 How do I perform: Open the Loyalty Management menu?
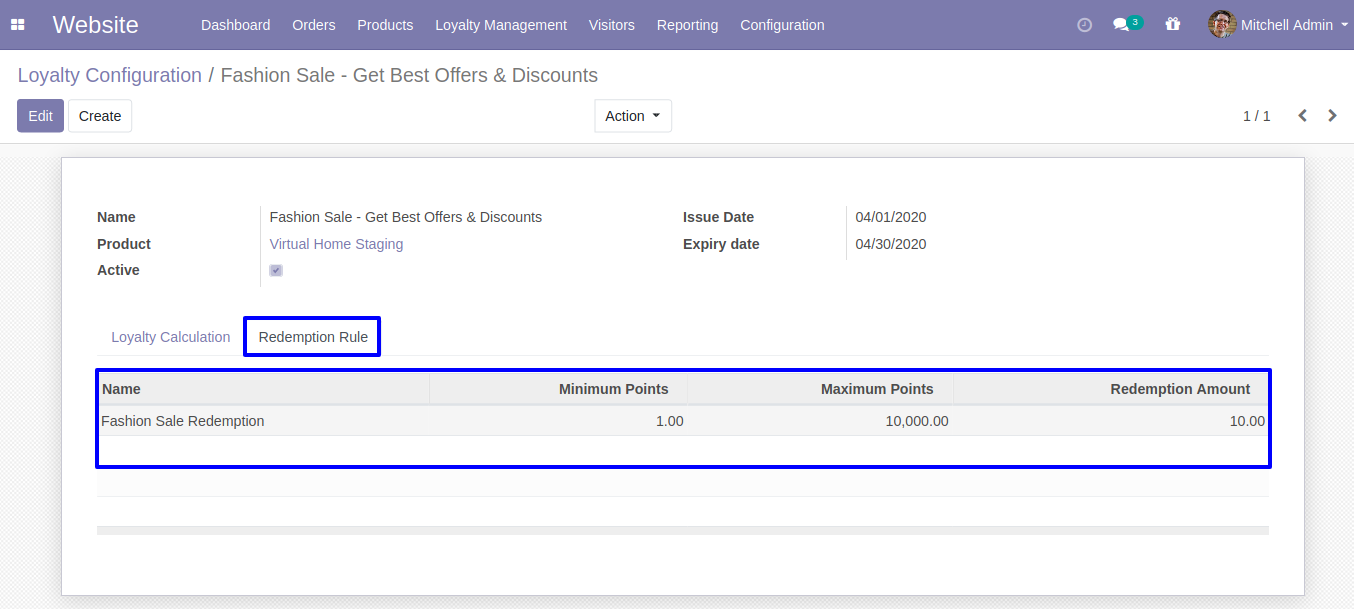pyautogui.click(x=500, y=25)
